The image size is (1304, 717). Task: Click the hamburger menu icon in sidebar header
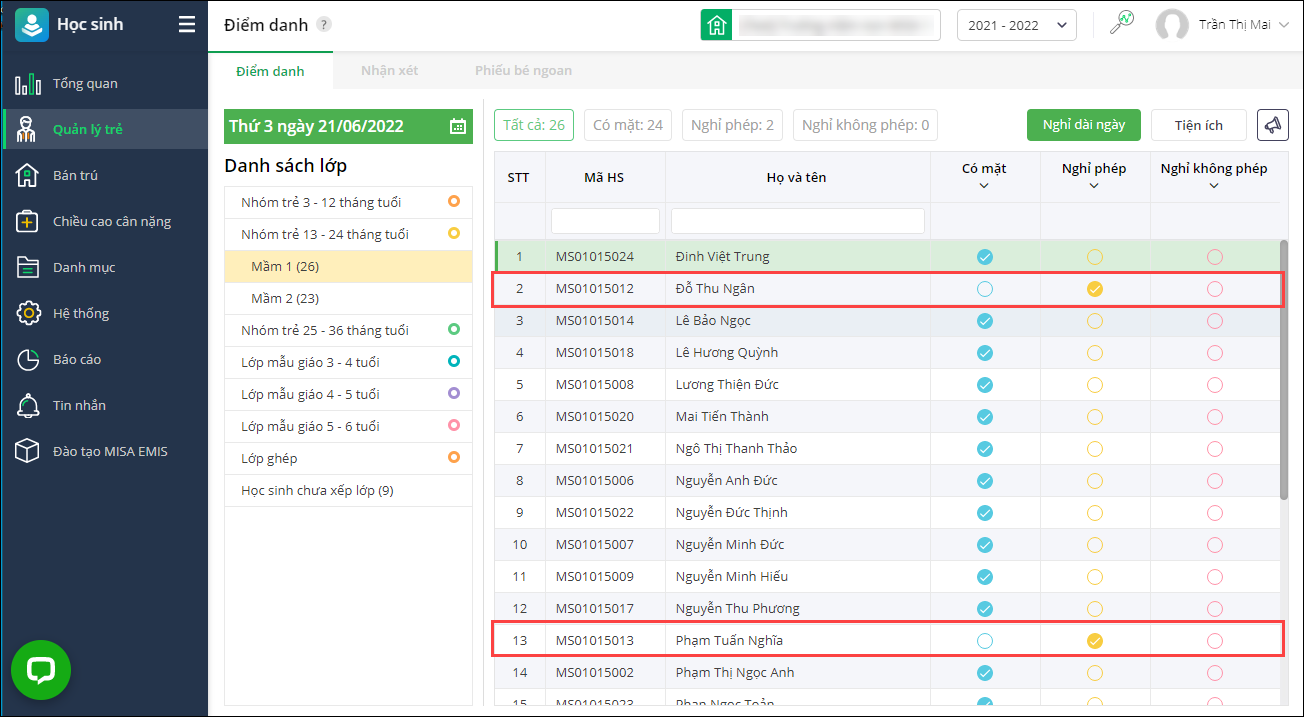point(187,25)
